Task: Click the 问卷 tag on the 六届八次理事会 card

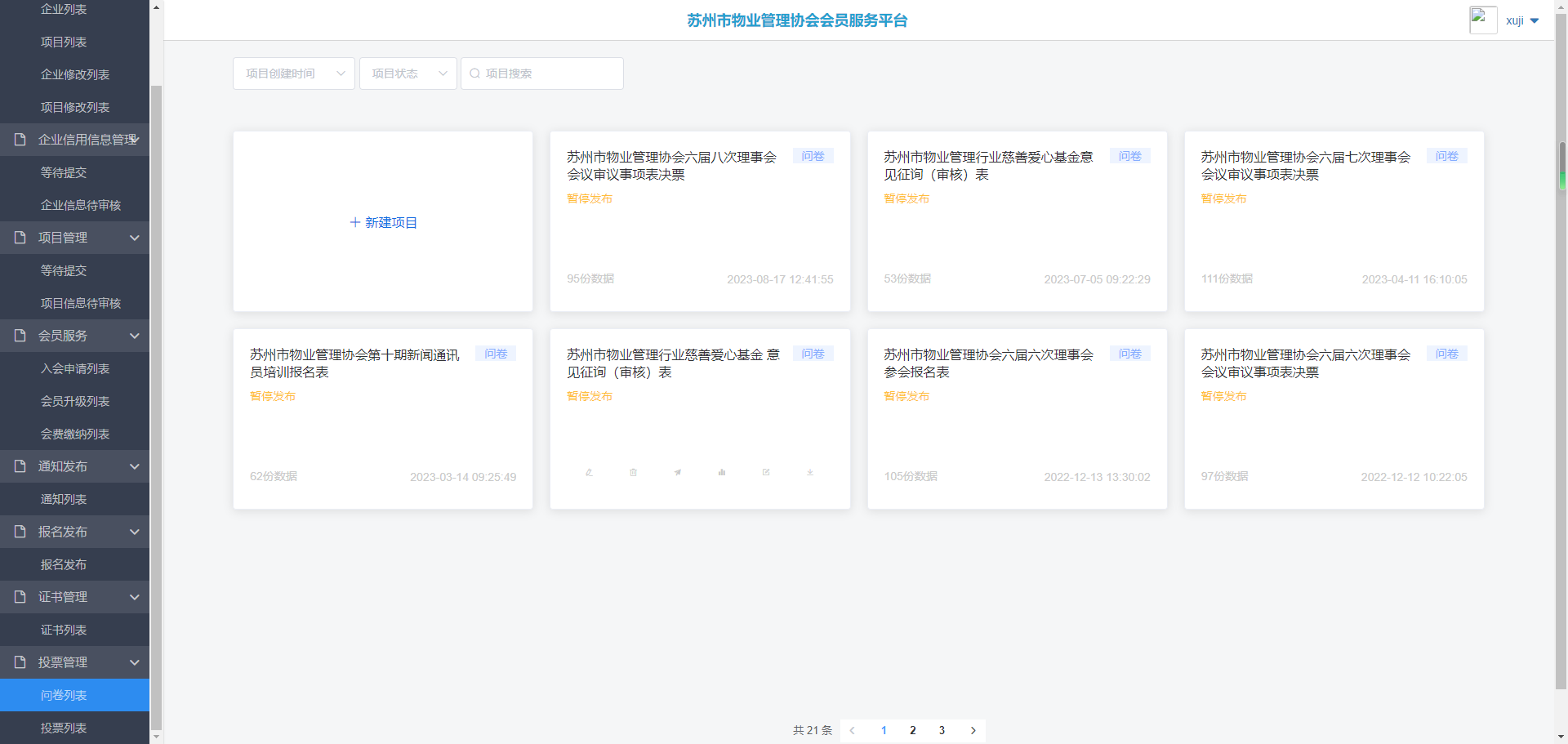Action: pos(813,156)
